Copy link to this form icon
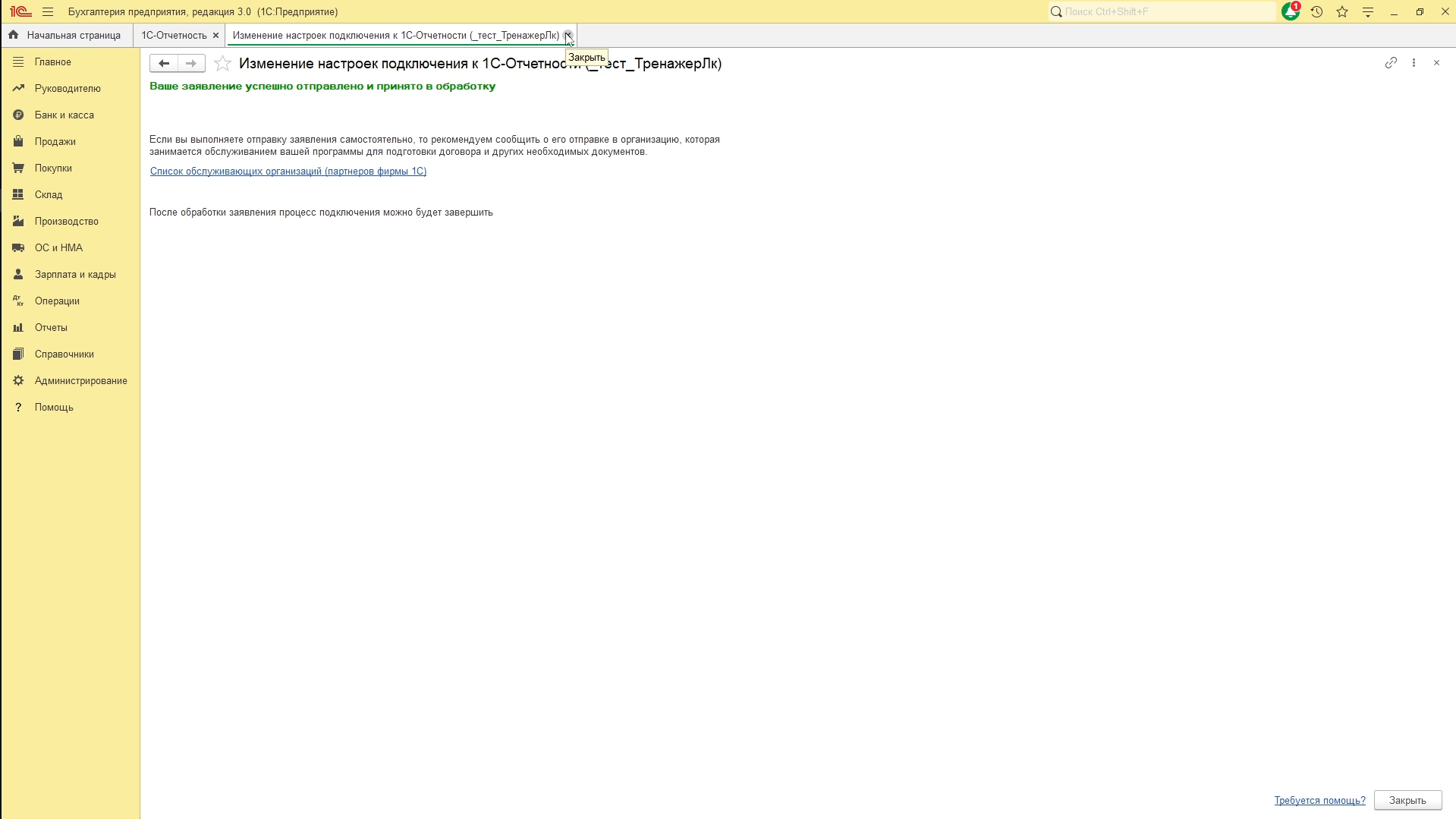Image resolution: width=1456 pixels, height=819 pixels. tap(1391, 63)
